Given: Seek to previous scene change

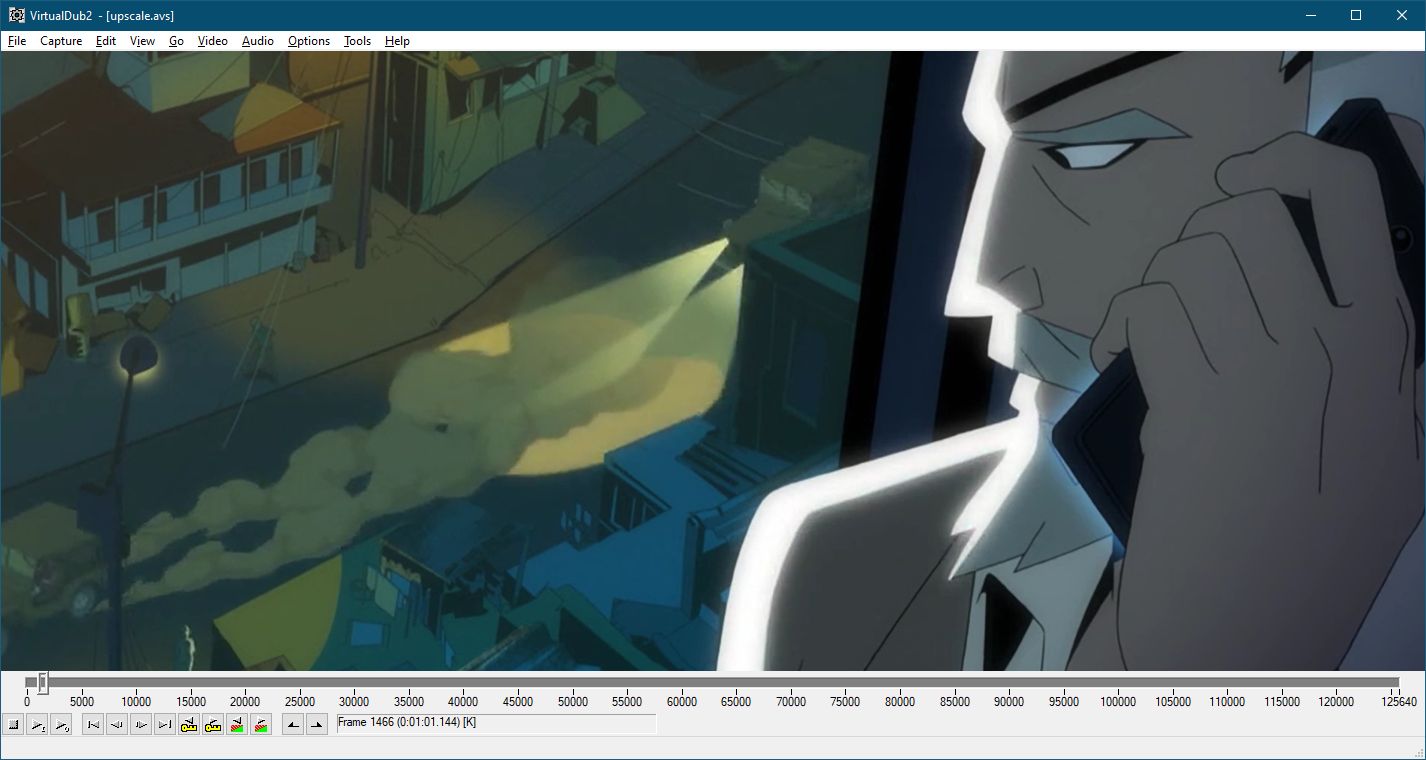Looking at the screenshot, I should point(237,725).
